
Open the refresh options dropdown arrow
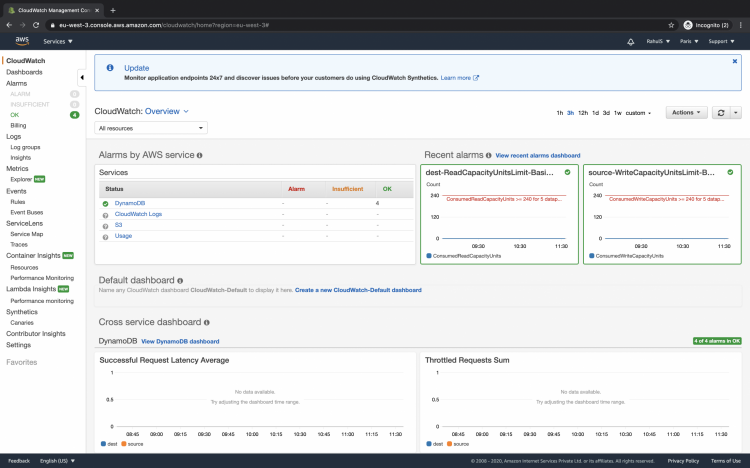click(736, 113)
